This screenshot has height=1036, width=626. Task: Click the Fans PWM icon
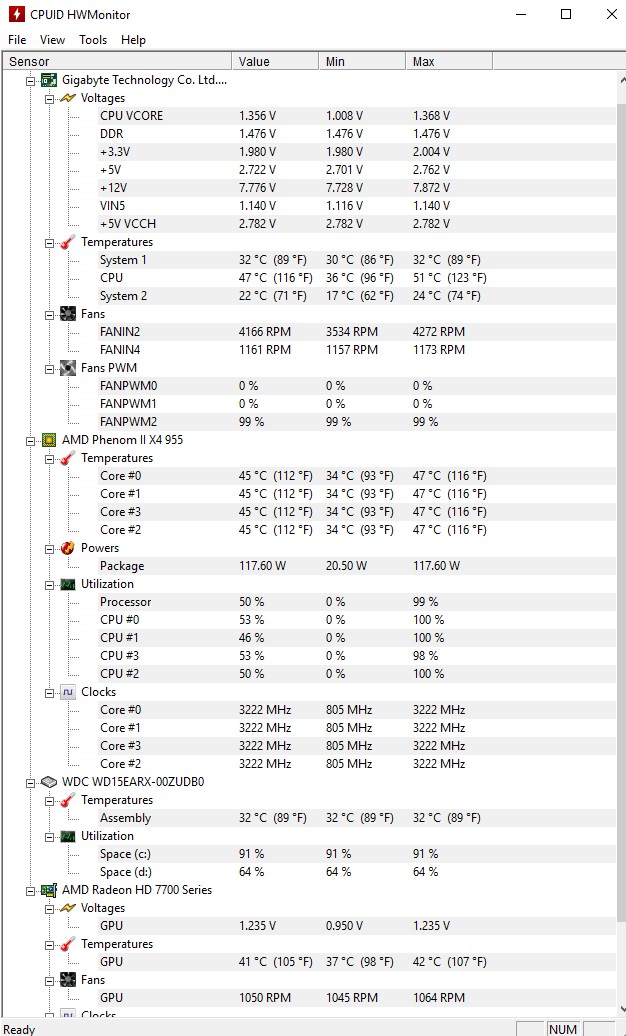pyautogui.click(x=68, y=368)
